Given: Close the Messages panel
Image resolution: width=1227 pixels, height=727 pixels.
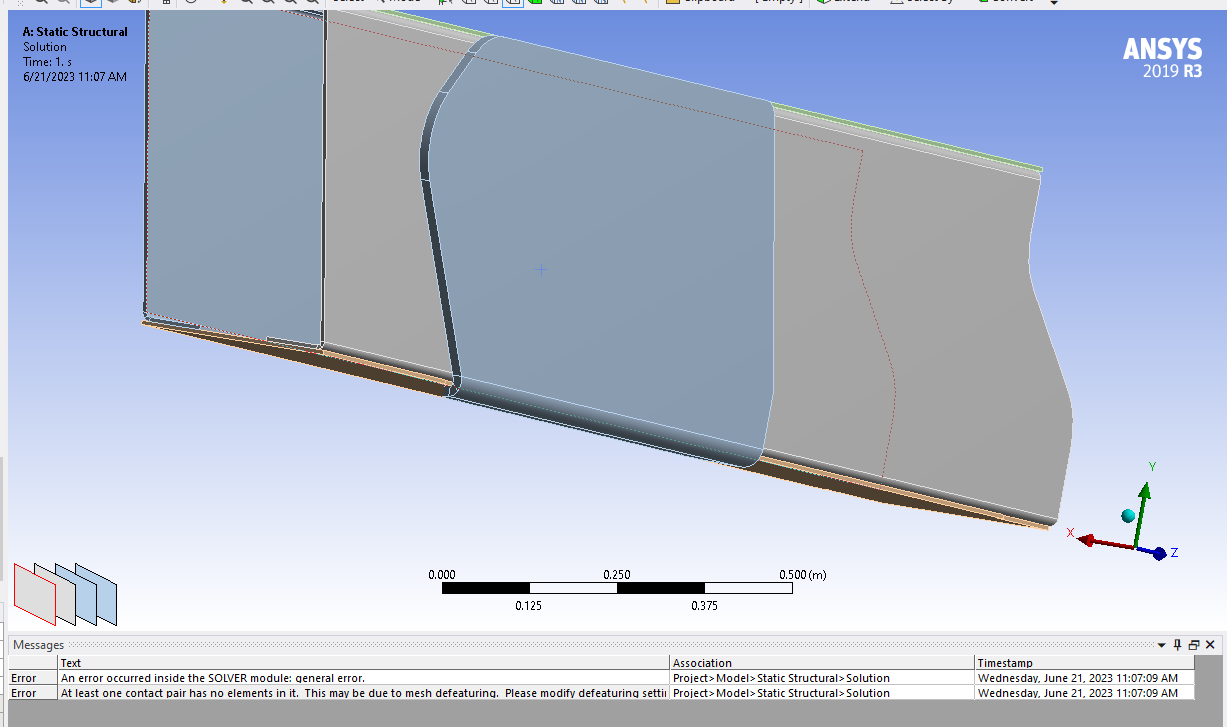Looking at the screenshot, I should point(1210,645).
